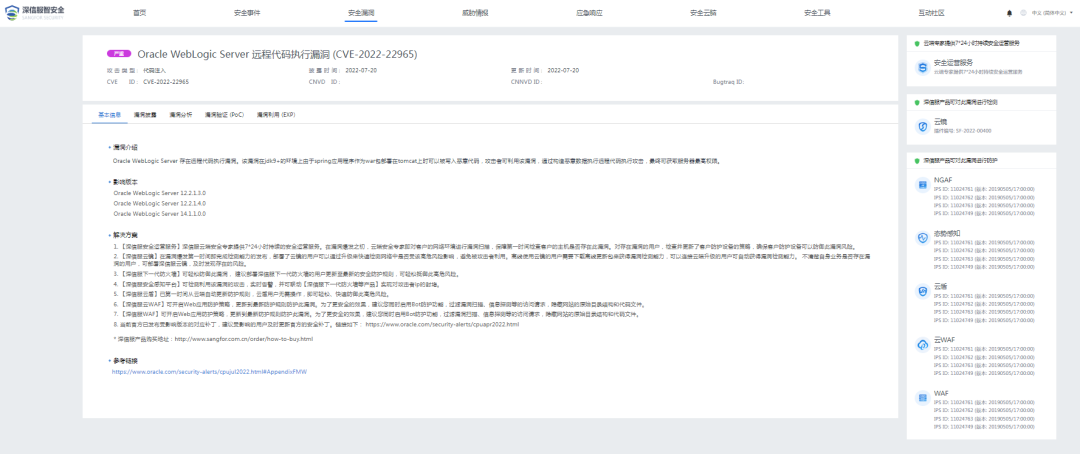
Task: Click the CNNVD ID field label
Action: coord(526,81)
